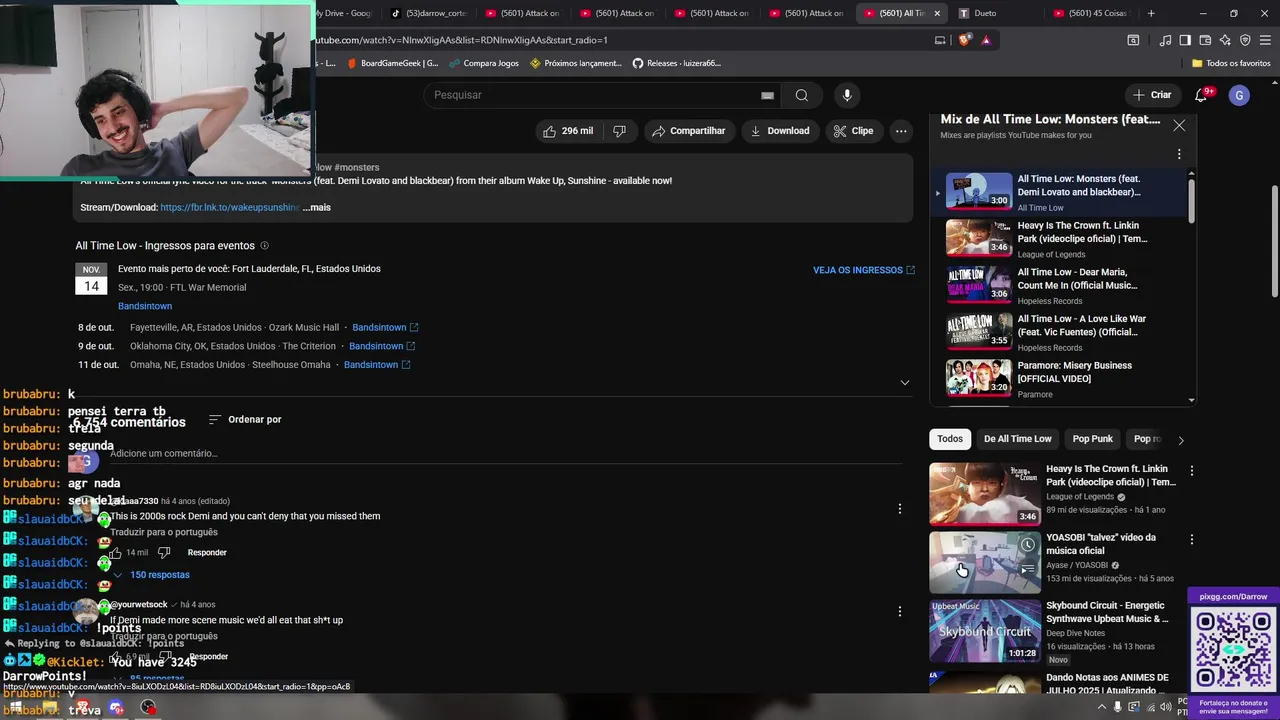This screenshot has width=1280, height=720.
Task: Expand 150 respostas replies
Action: (152, 575)
